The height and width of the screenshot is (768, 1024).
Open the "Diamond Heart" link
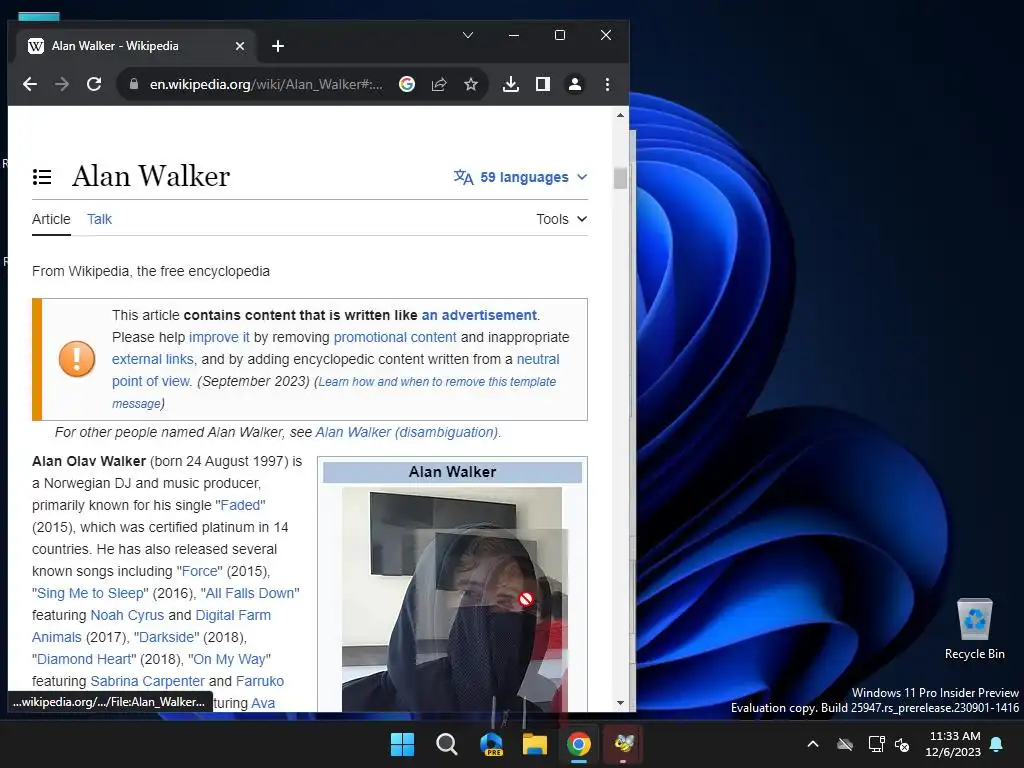point(84,660)
